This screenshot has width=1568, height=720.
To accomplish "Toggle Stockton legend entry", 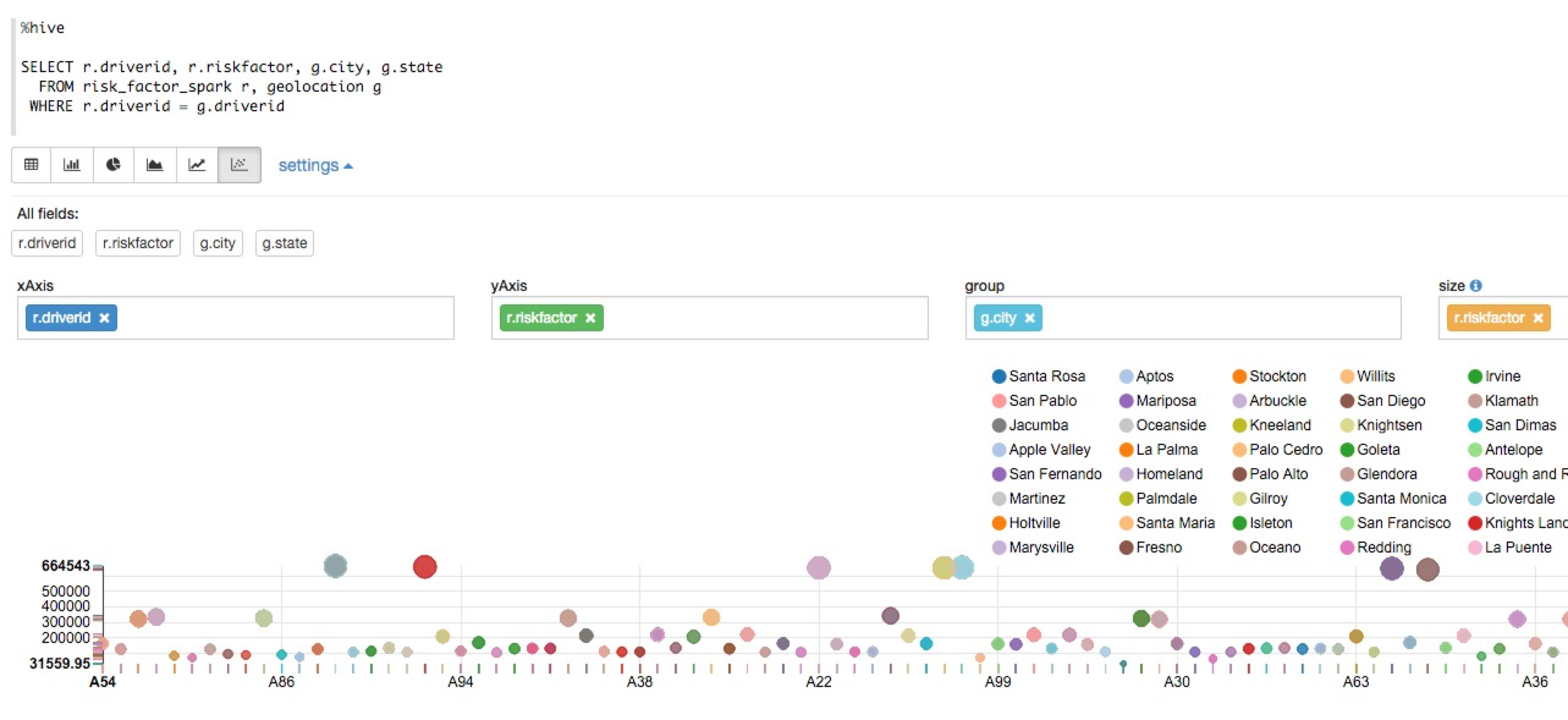I will click(x=1270, y=376).
